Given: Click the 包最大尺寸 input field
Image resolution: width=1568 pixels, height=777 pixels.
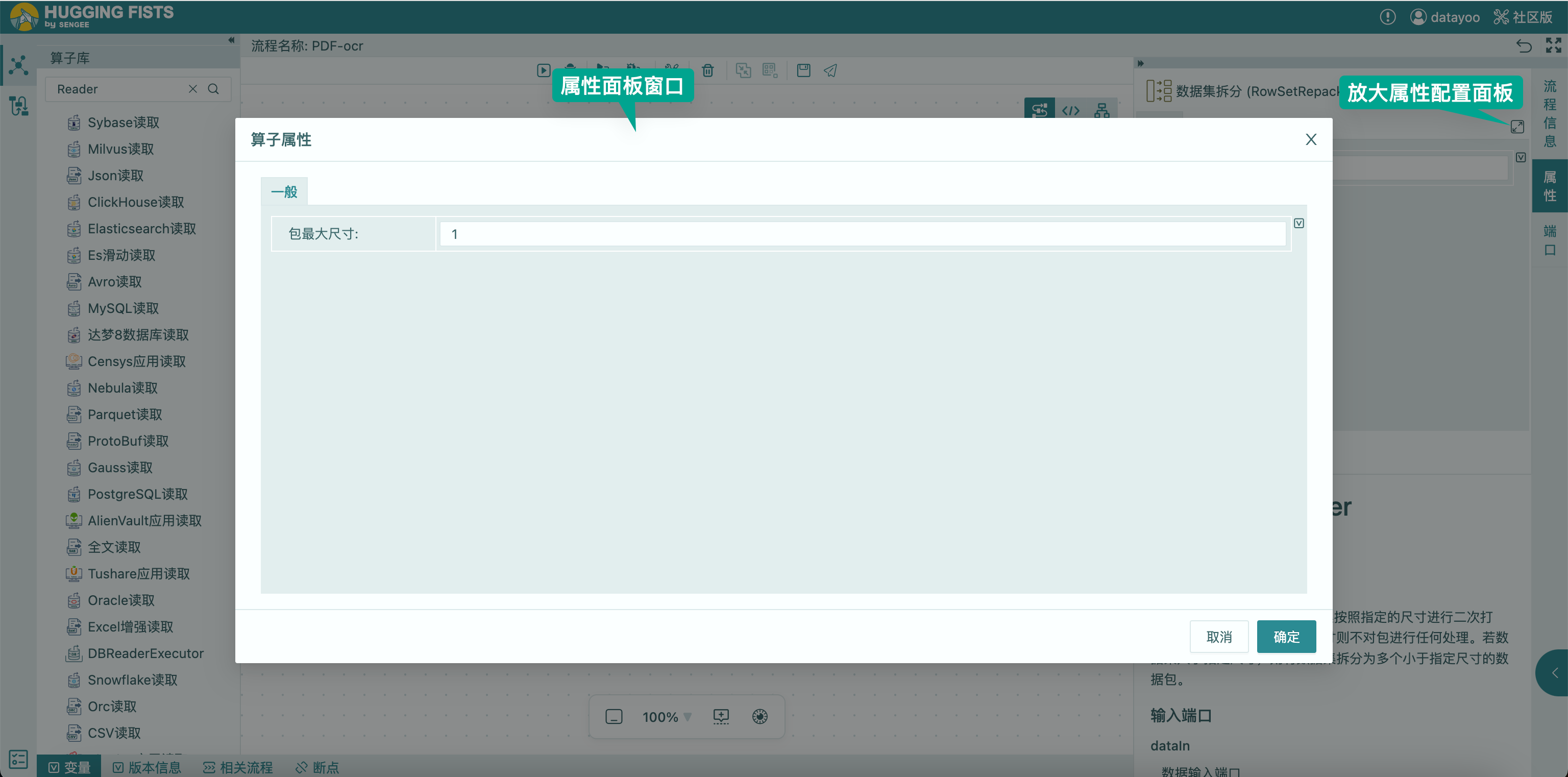Looking at the screenshot, I should click(862, 234).
